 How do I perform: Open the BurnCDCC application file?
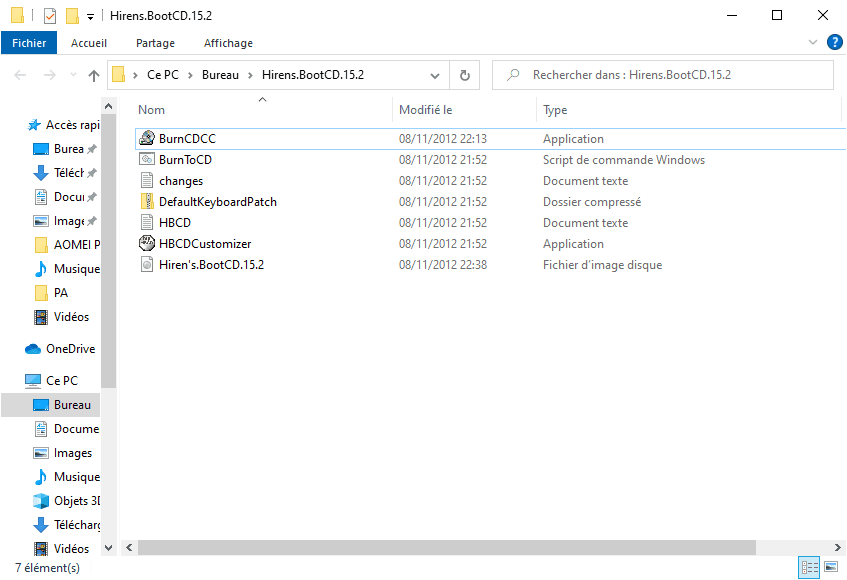(x=187, y=139)
